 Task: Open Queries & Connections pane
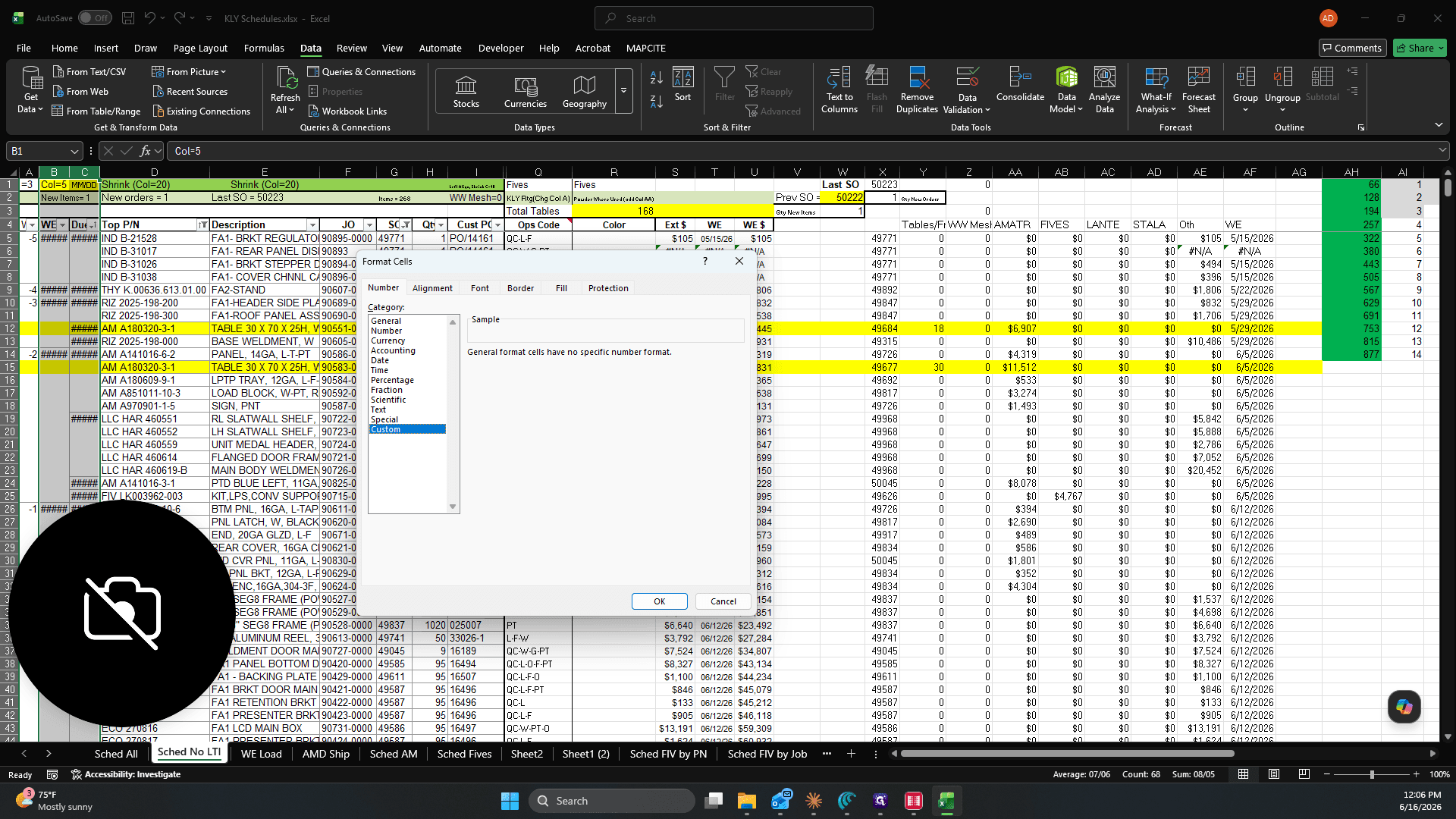(362, 72)
